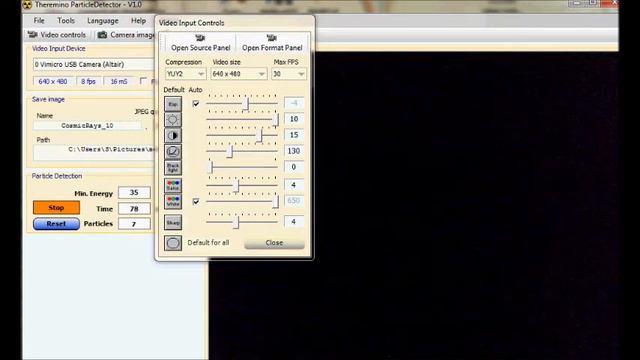Screen dimensions: 640x360
Task: Reset gamma with the curve icon button
Action: pos(173,151)
